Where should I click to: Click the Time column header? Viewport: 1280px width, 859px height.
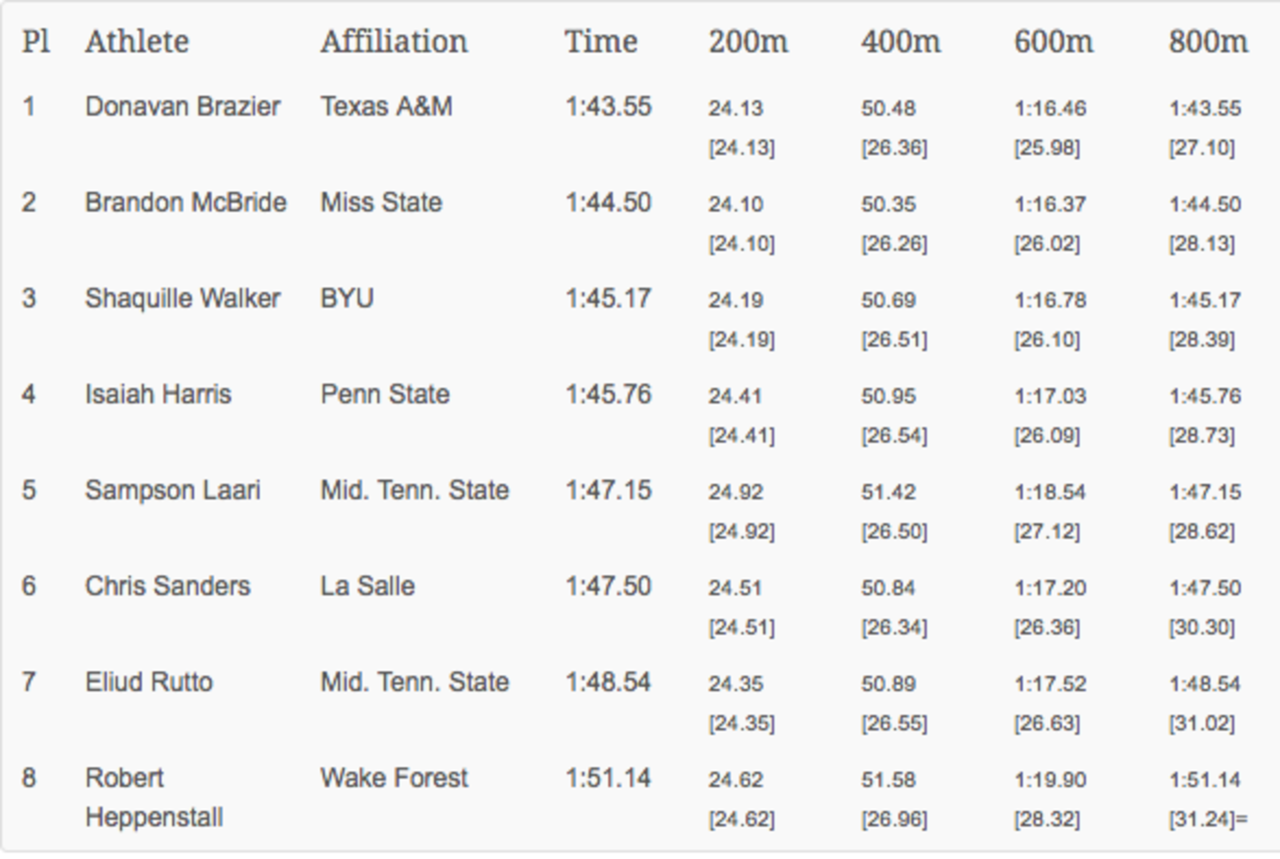click(601, 41)
